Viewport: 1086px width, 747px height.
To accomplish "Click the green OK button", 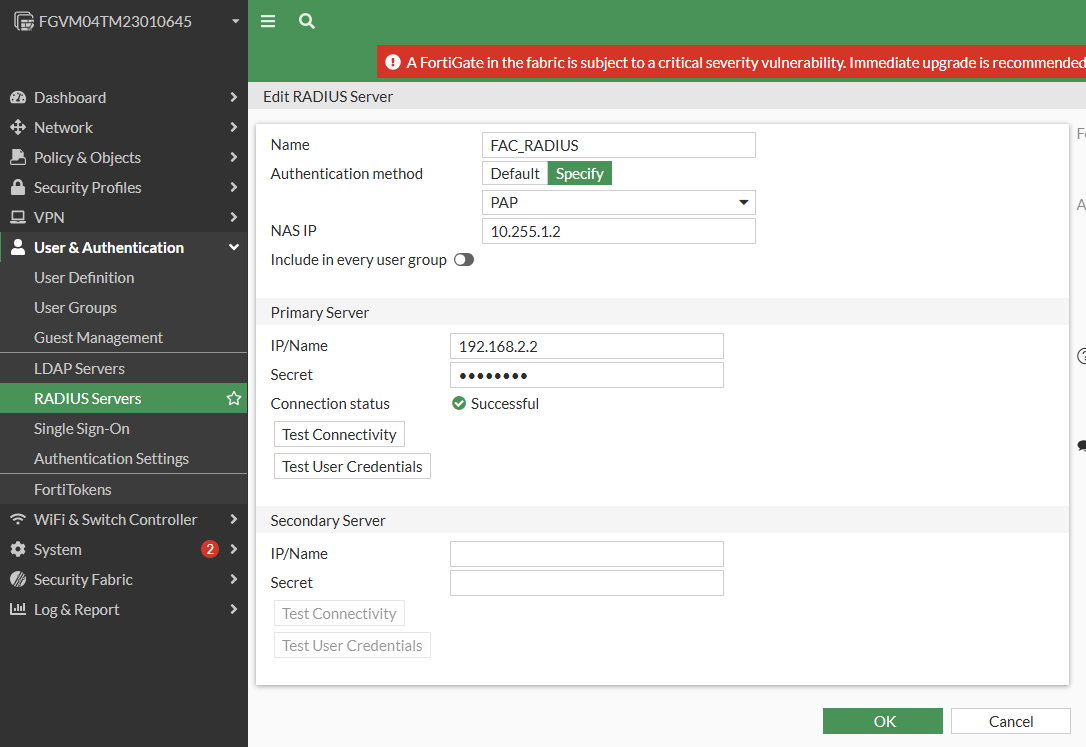I will [x=882, y=721].
